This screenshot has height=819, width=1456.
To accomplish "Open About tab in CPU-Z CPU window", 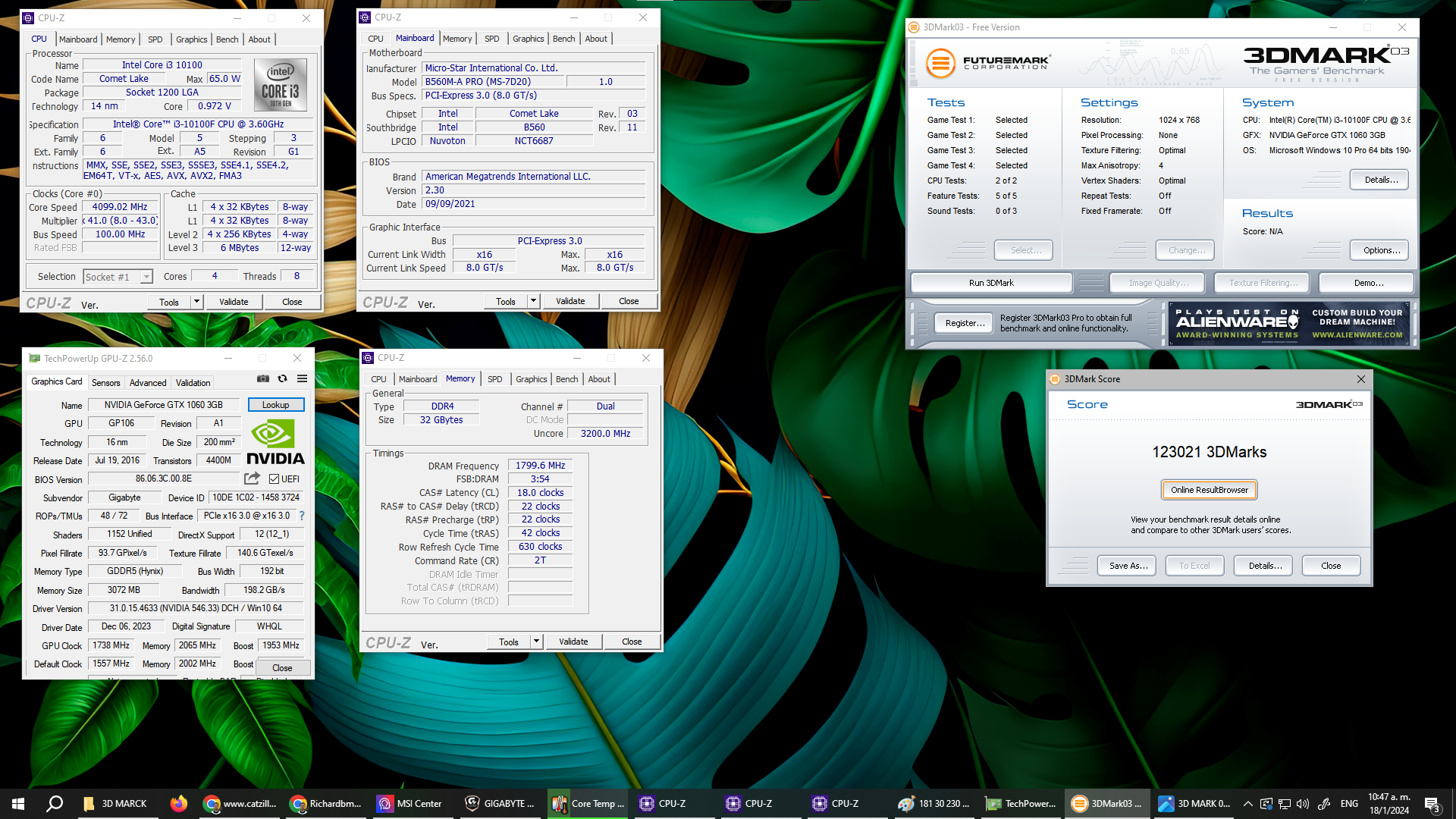I will (x=259, y=39).
